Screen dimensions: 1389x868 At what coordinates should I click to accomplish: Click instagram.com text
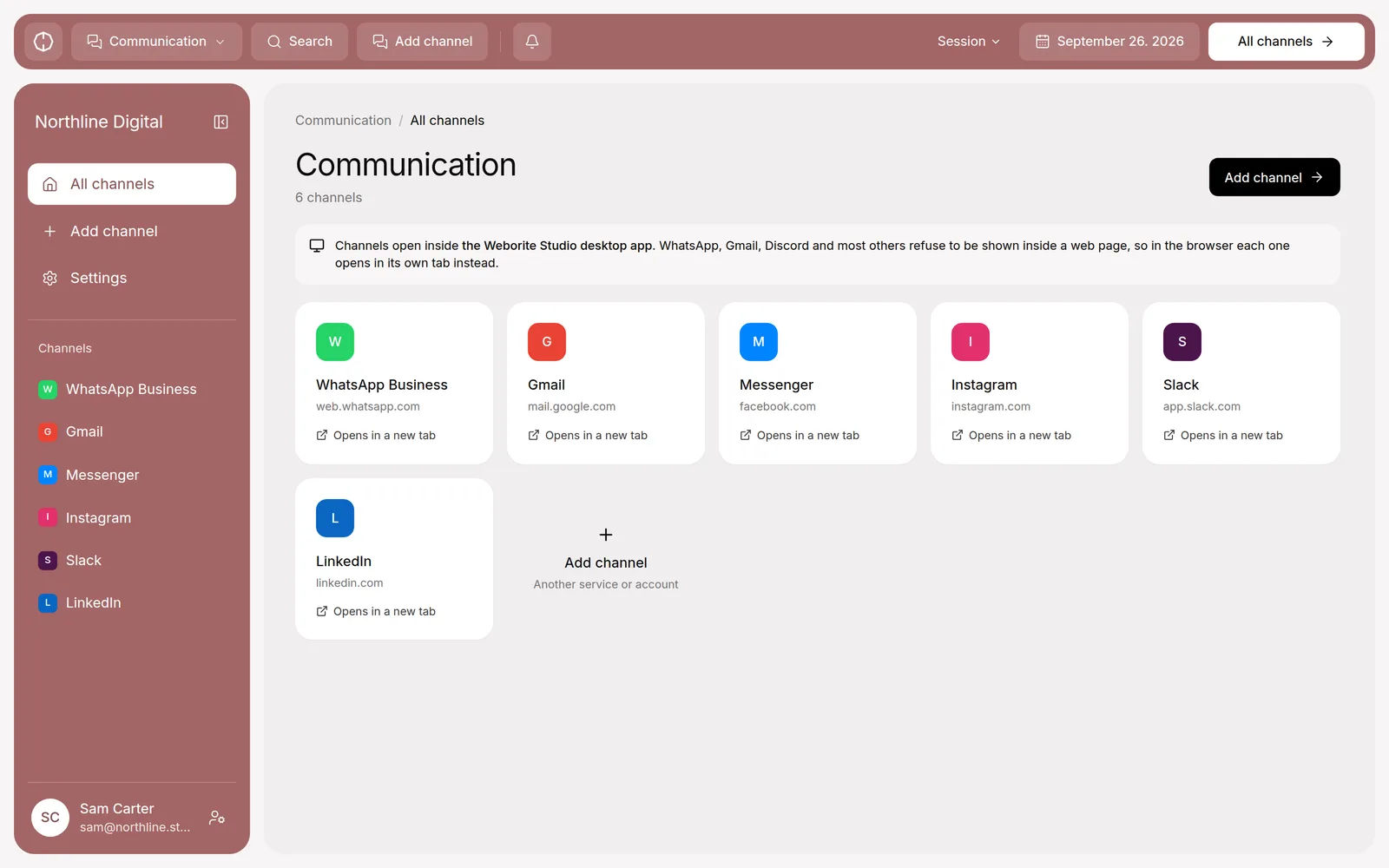click(991, 407)
